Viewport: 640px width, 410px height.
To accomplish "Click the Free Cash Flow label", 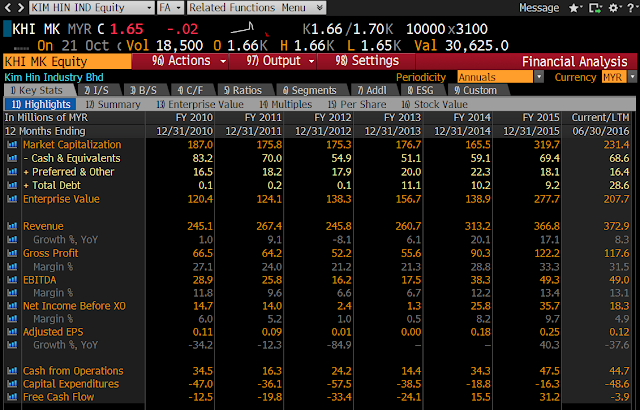I will click(58, 397).
